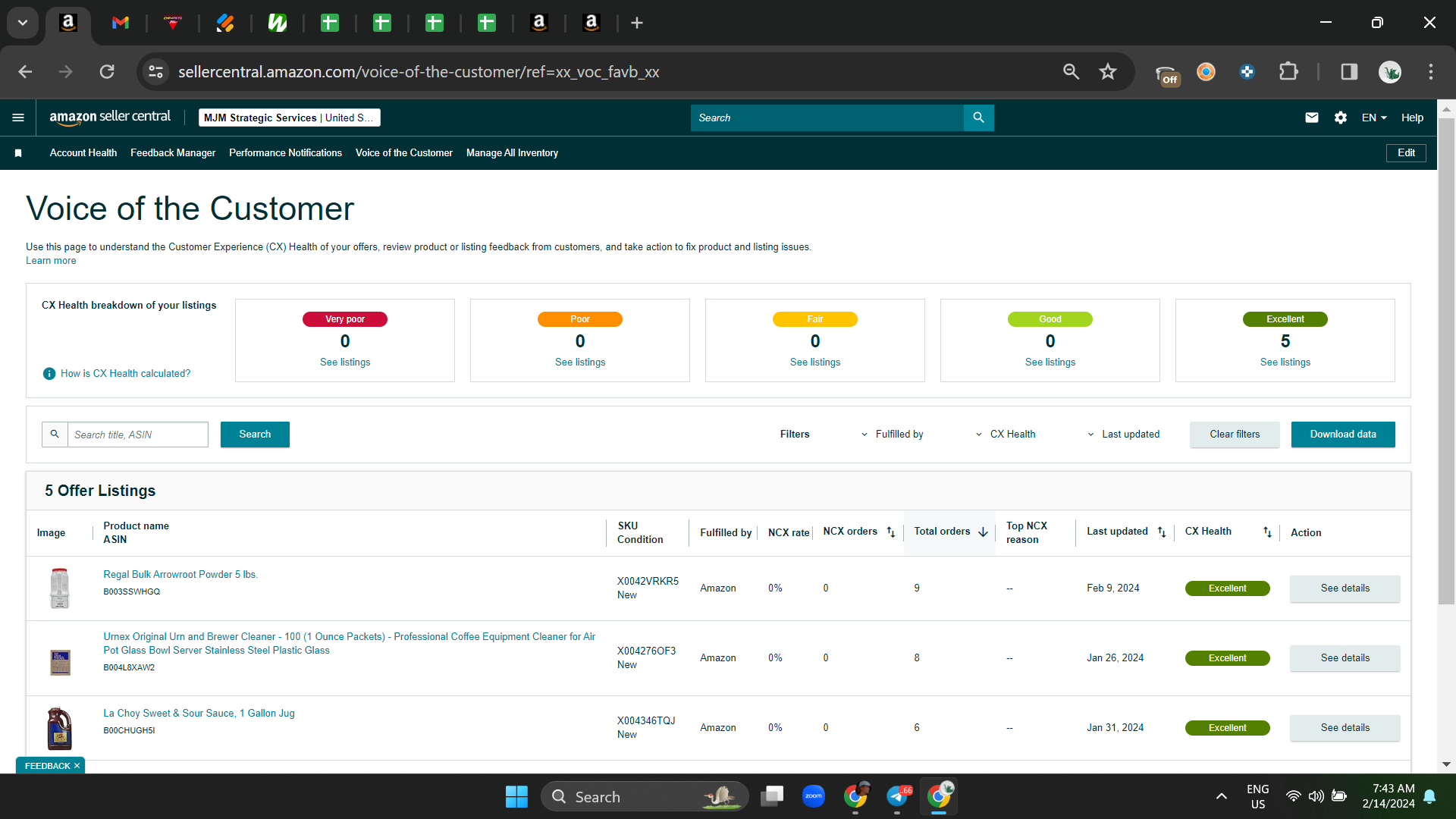Sort by NCX orders arrows icon

click(x=891, y=532)
